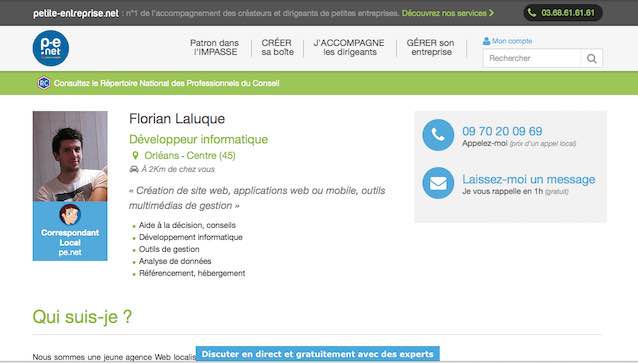Click 'Développement informatique' list item
Viewport: 638px width, 363px height.
190,237
